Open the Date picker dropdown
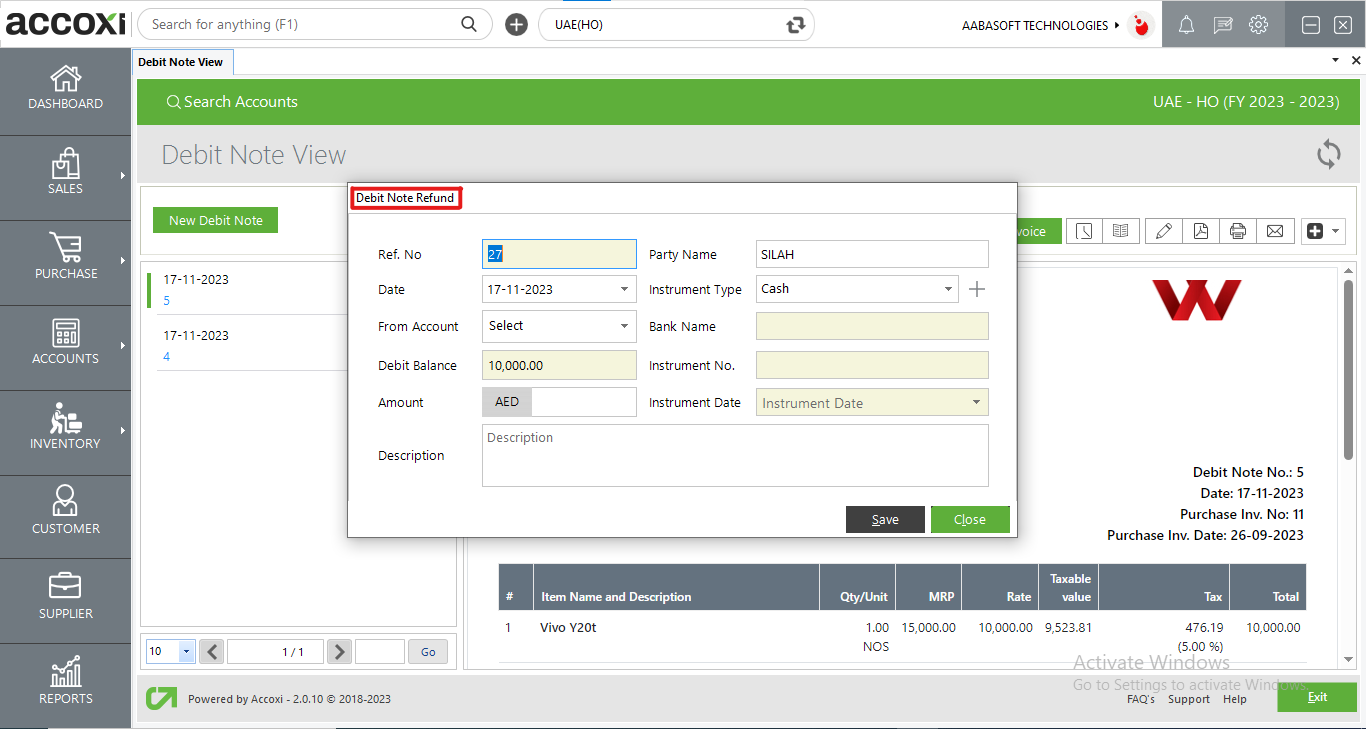 tap(624, 290)
